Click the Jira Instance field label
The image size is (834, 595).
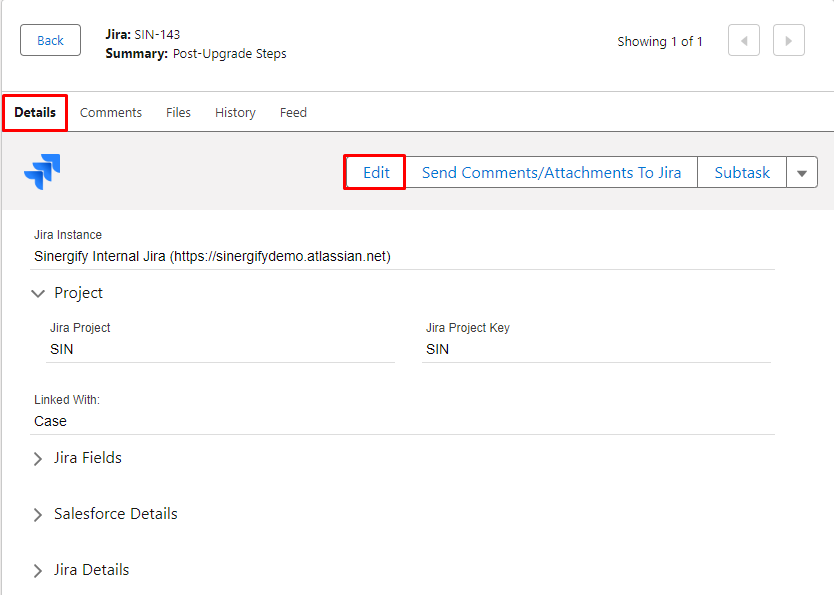pyautogui.click(x=68, y=235)
